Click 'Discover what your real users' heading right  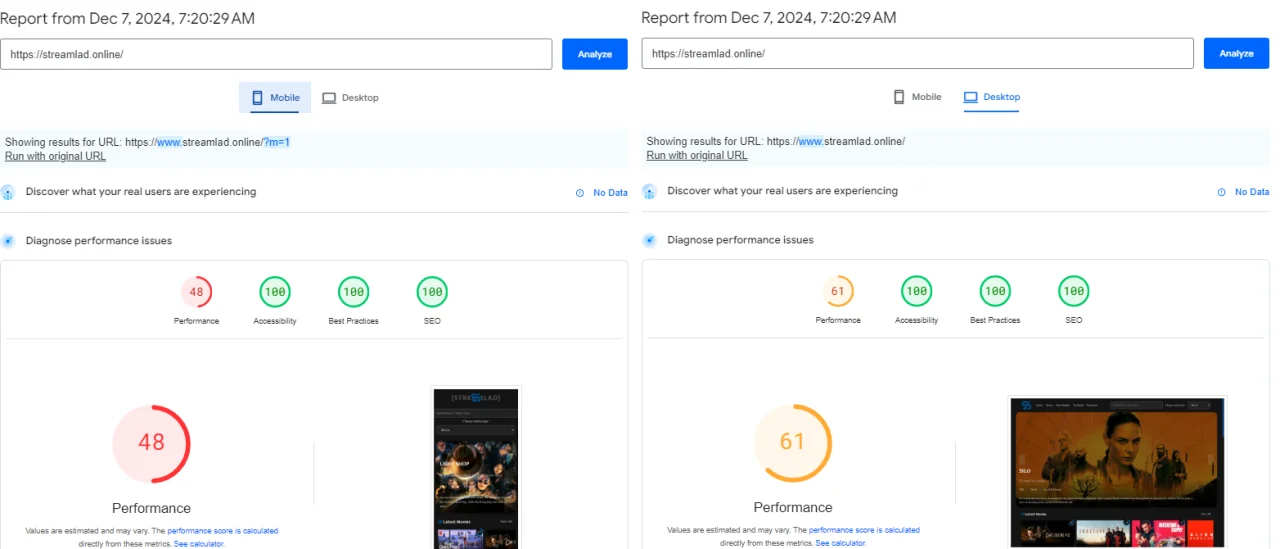tap(783, 191)
